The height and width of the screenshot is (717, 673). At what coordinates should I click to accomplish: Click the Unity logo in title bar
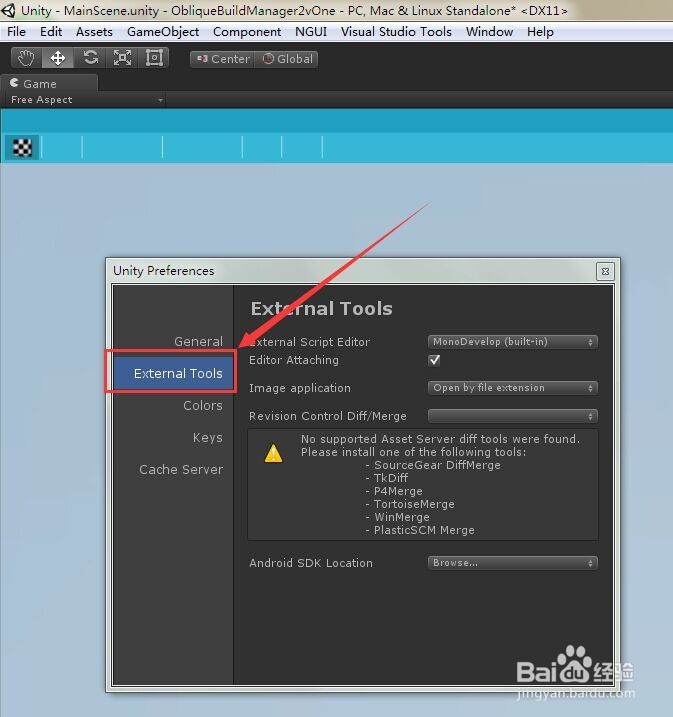9,10
